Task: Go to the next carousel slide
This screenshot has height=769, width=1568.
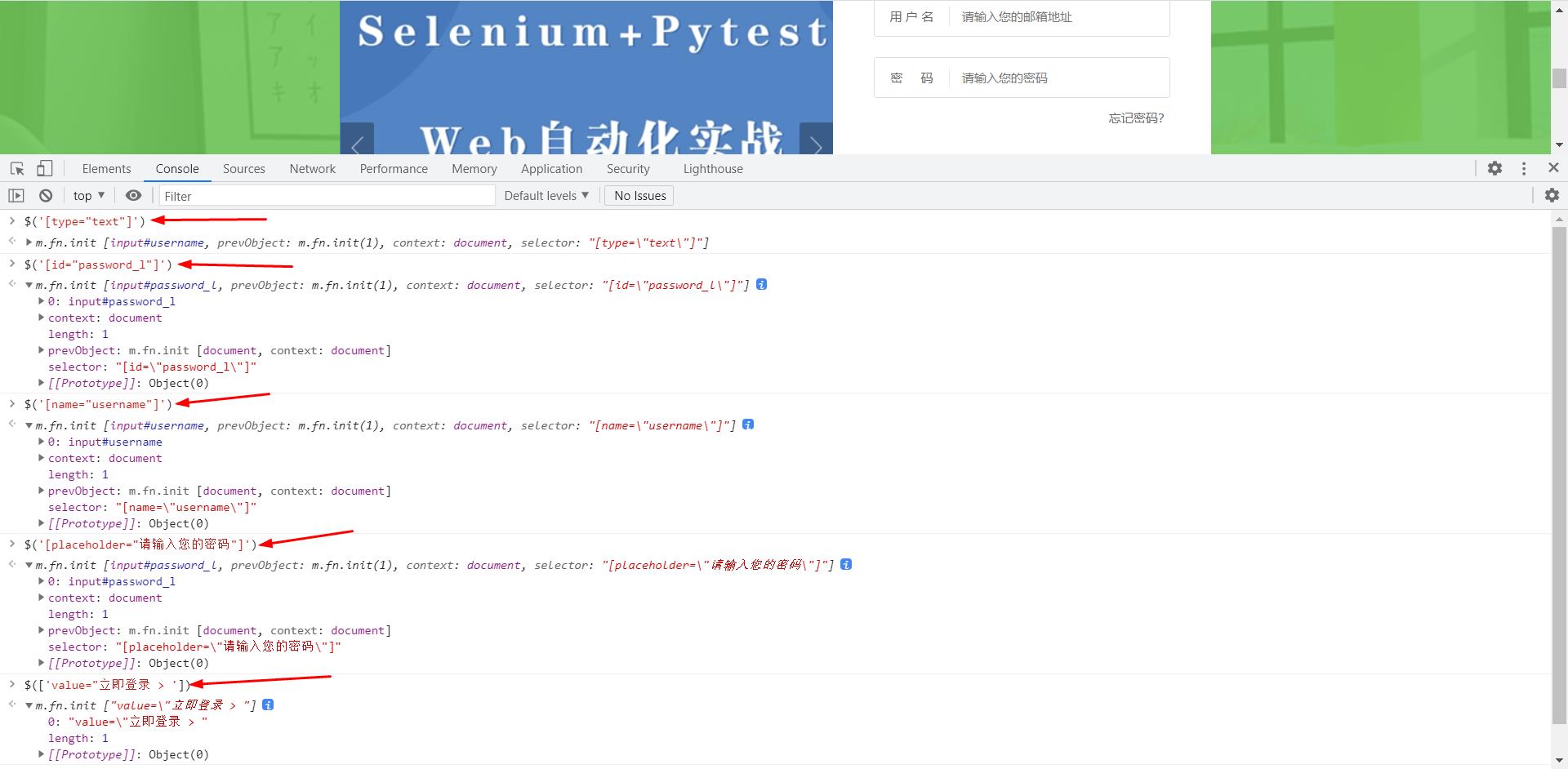Action: (816, 139)
